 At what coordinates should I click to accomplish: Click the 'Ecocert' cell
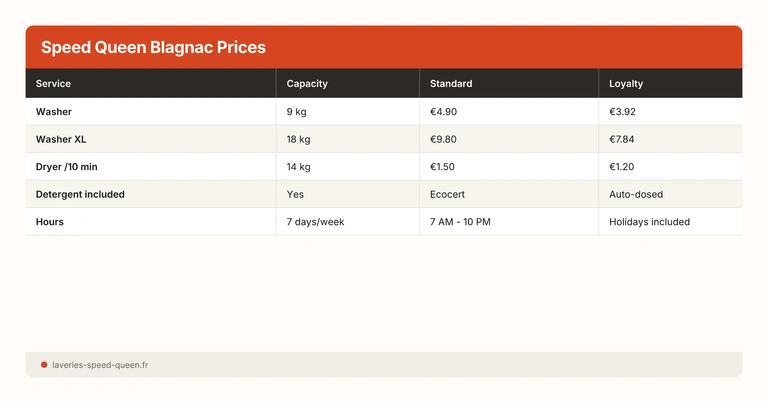tap(447, 194)
